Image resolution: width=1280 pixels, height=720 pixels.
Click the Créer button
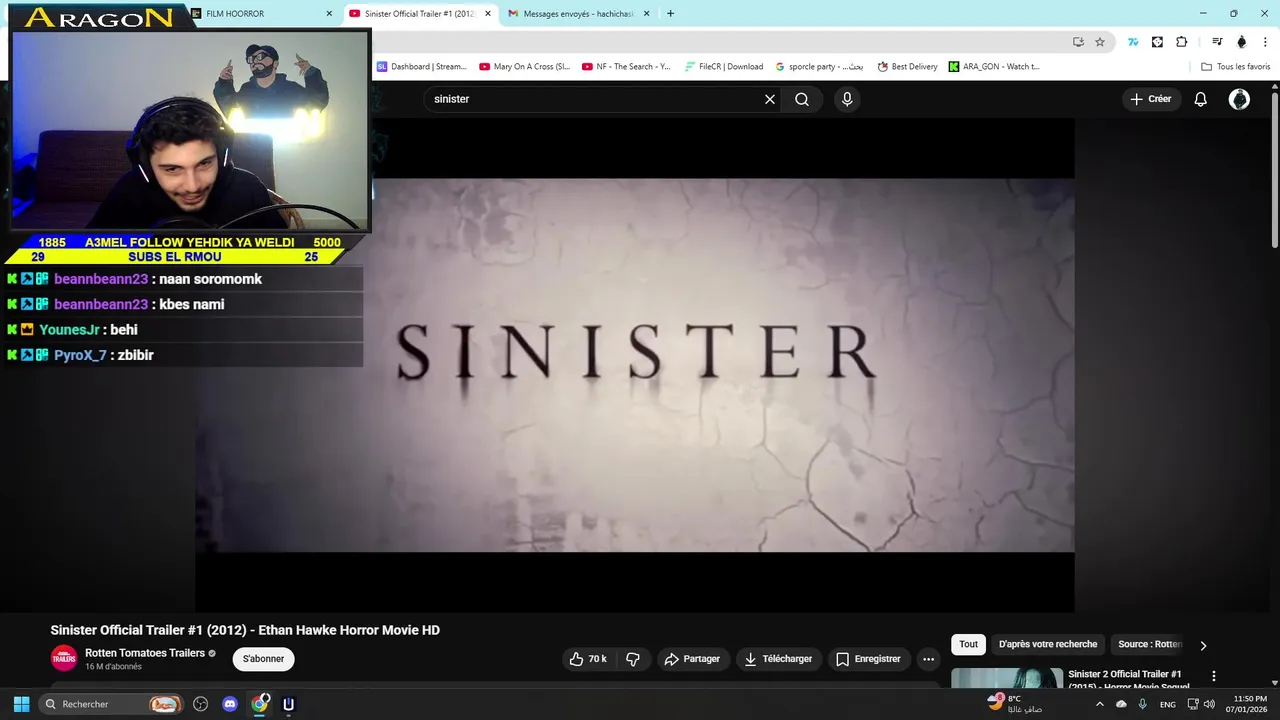coord(1151,99)
